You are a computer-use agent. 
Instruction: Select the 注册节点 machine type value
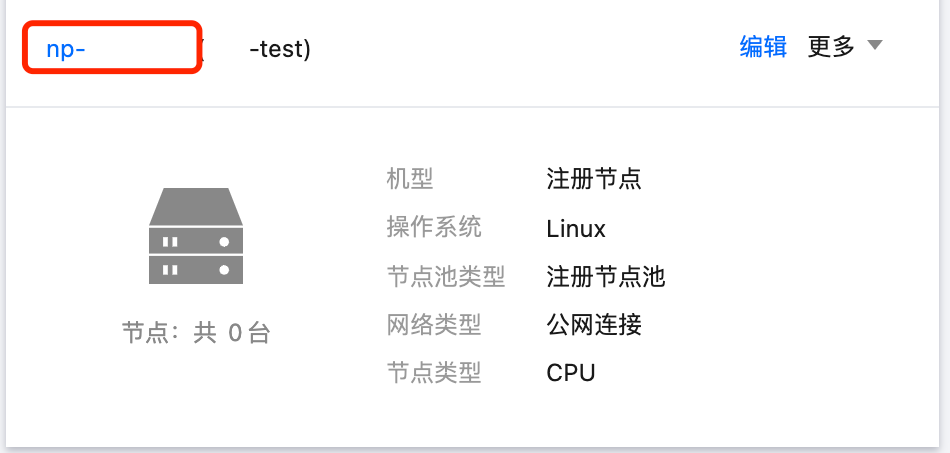594,179
